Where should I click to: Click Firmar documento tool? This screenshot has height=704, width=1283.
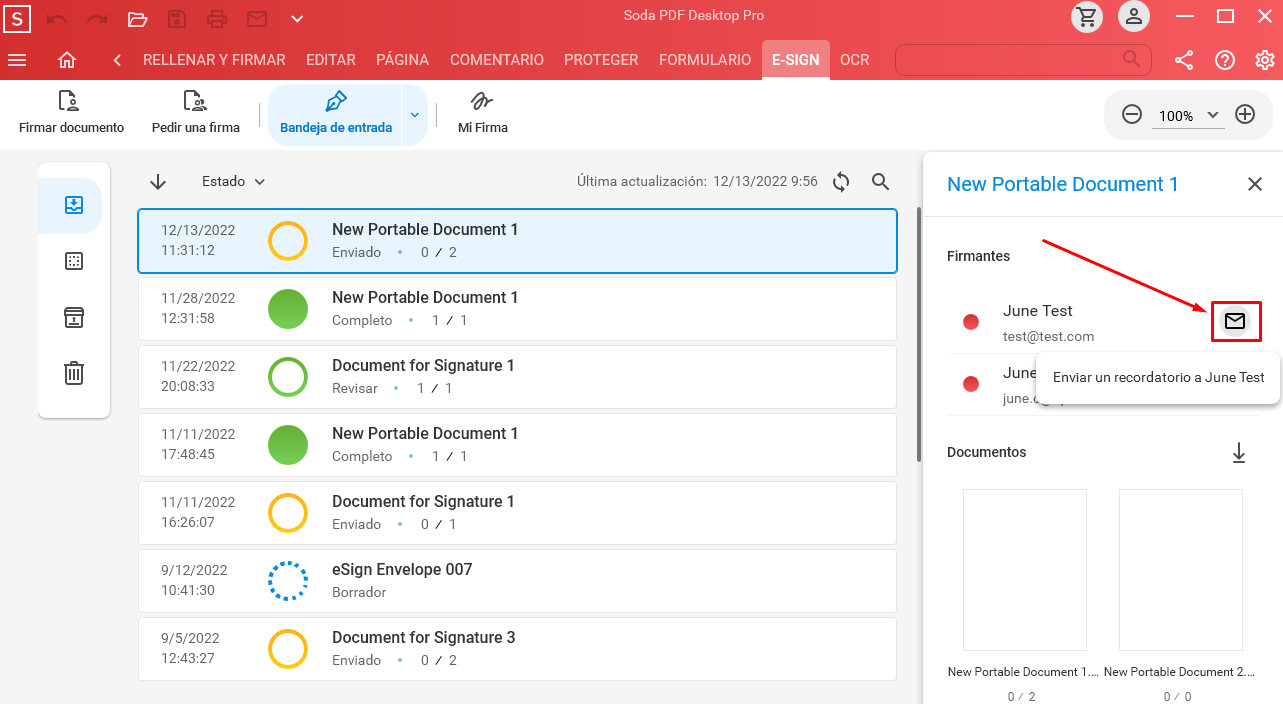point(71,114)
